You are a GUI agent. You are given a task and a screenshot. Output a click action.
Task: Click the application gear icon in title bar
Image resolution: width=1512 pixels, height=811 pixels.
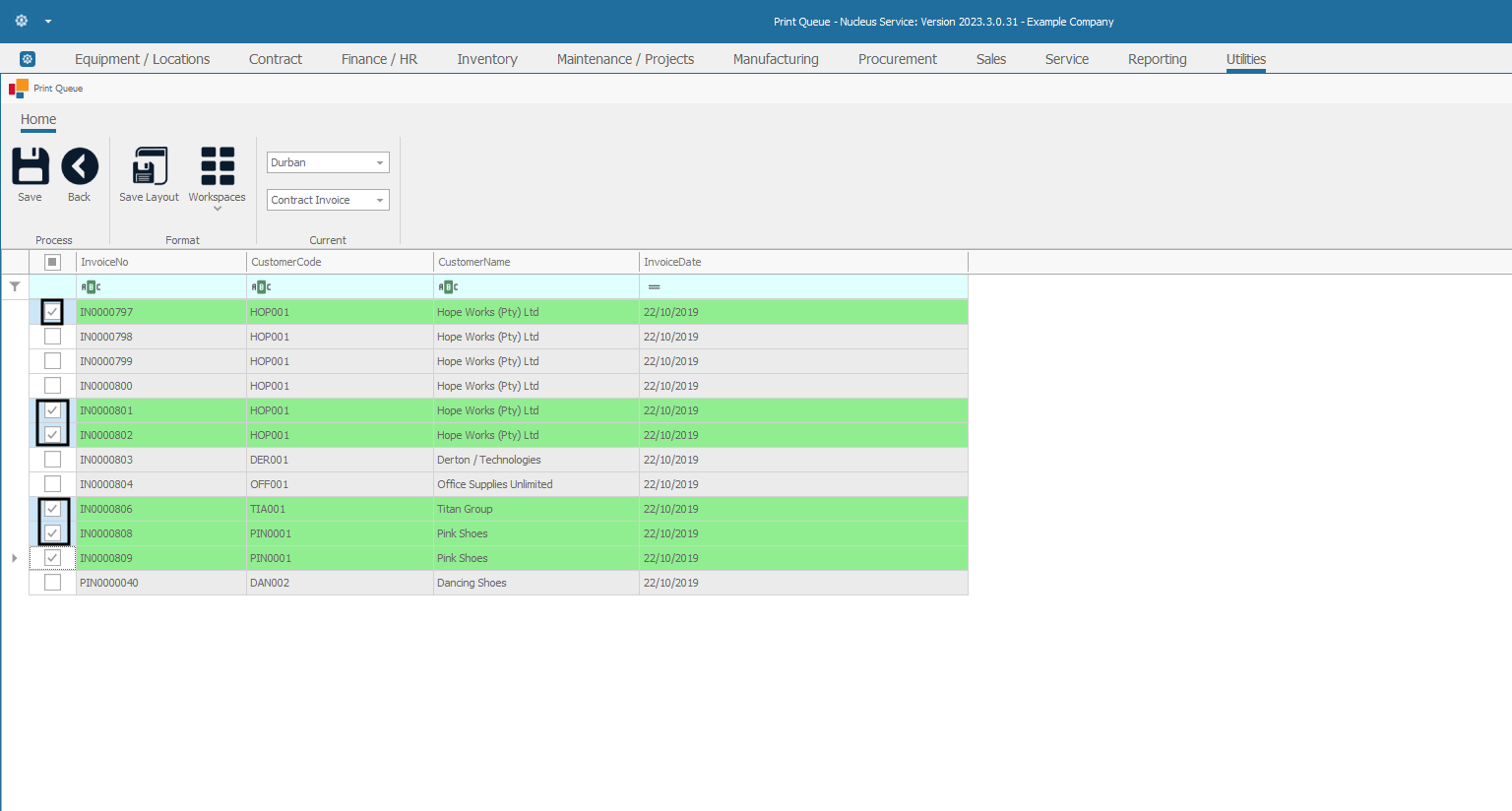tap(22, 21)
